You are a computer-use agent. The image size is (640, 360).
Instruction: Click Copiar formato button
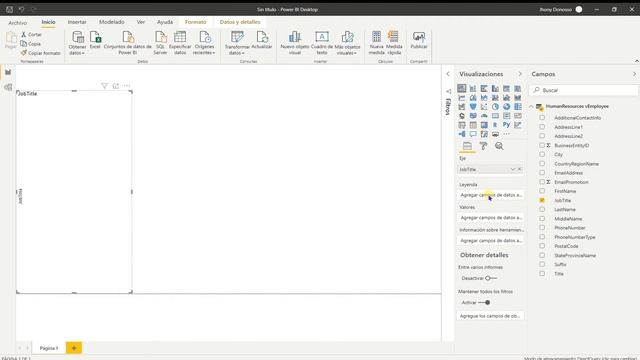[x=40, y=53]
